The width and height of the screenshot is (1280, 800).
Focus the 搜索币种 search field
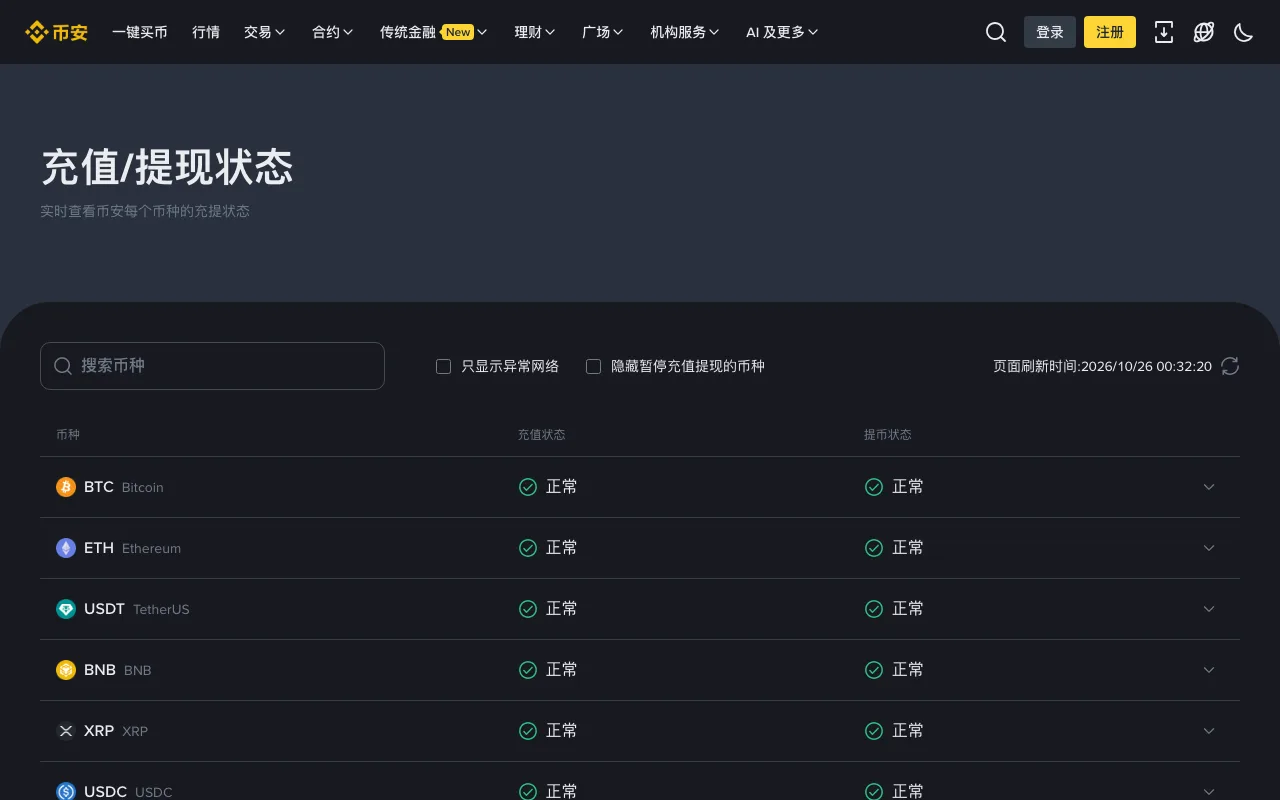[x=212, y=366]
